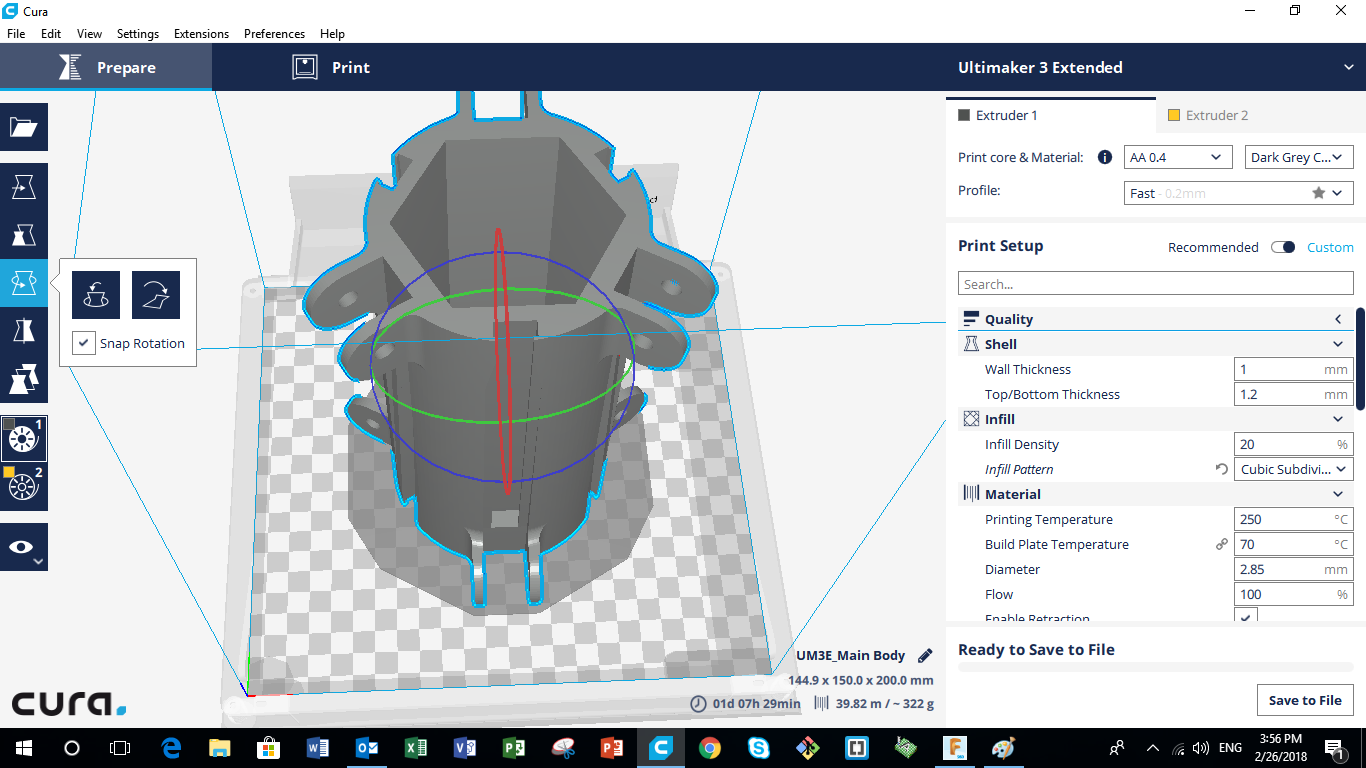
Task: Open PowerPoint from the taskbar
Action: (612, 748)
